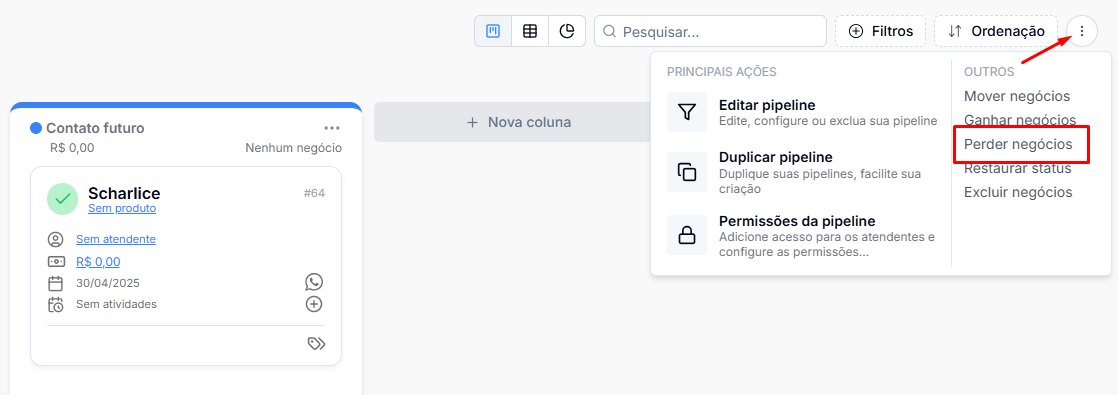Click the padlock permissions icon
The image size is (1118, 395).
click(x=687, y=235)
